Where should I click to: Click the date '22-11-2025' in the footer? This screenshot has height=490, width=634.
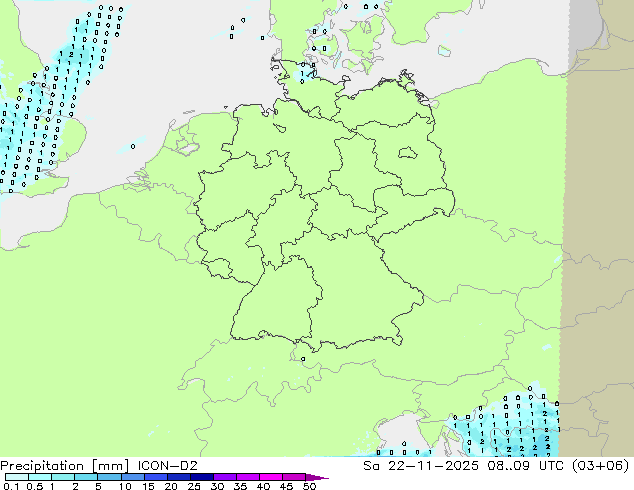click(x=433, y=466)
